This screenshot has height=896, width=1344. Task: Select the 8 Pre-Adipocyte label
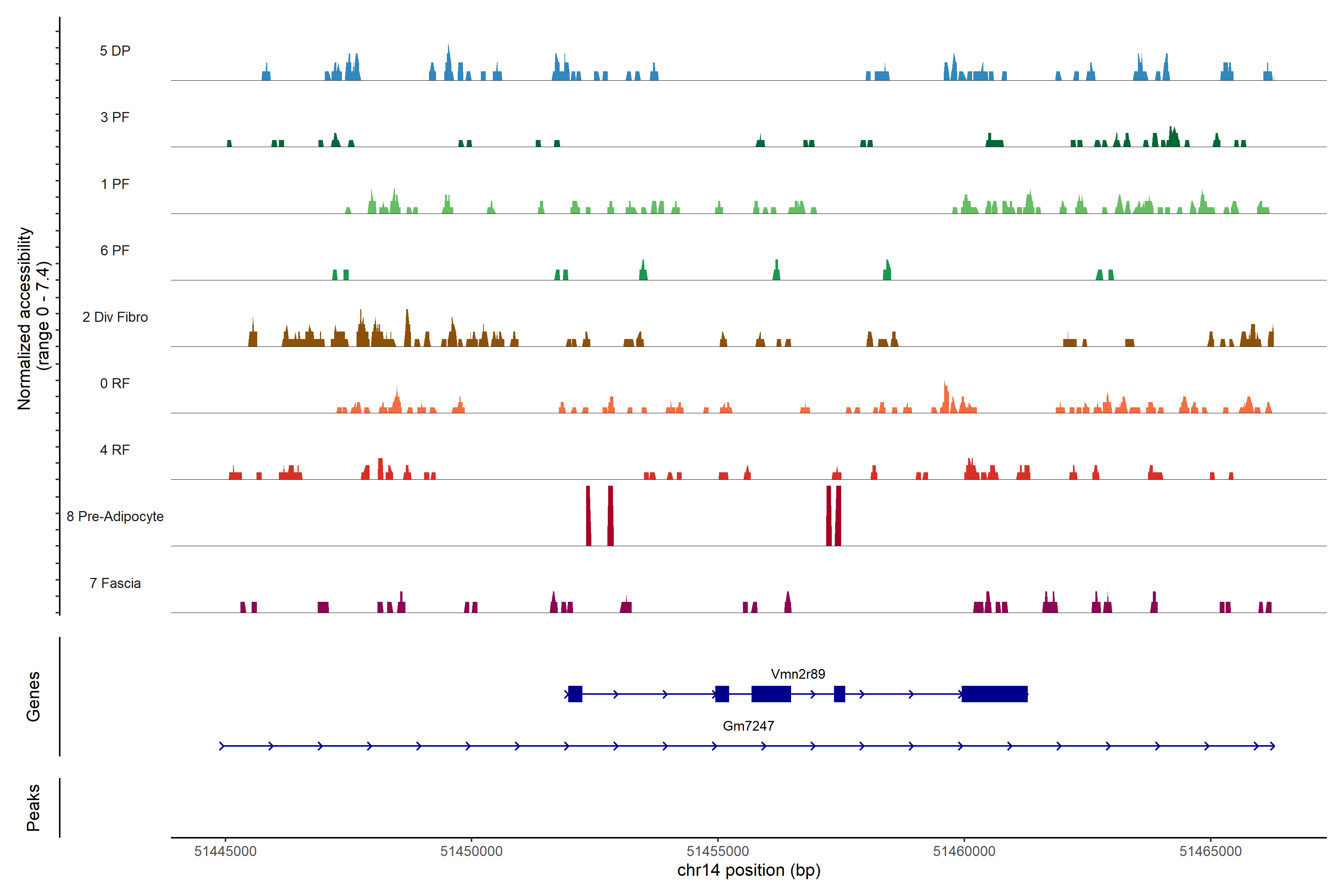115,517
